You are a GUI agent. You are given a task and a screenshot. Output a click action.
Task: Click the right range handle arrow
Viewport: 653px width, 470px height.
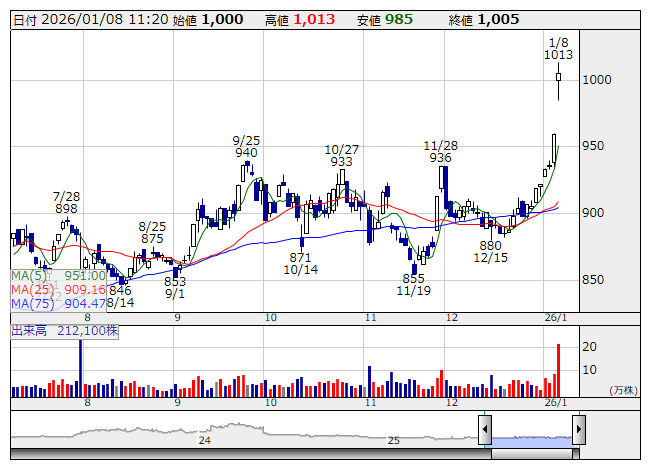[x=579, y=430]
